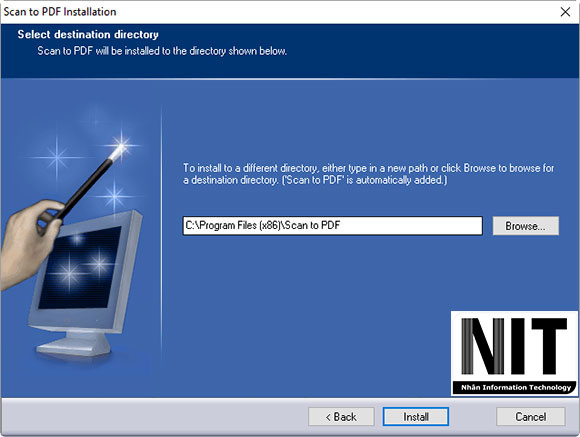Click the 'will be installed' subtitle text
This screenshot has width=580, height=437.
(162, 51)
